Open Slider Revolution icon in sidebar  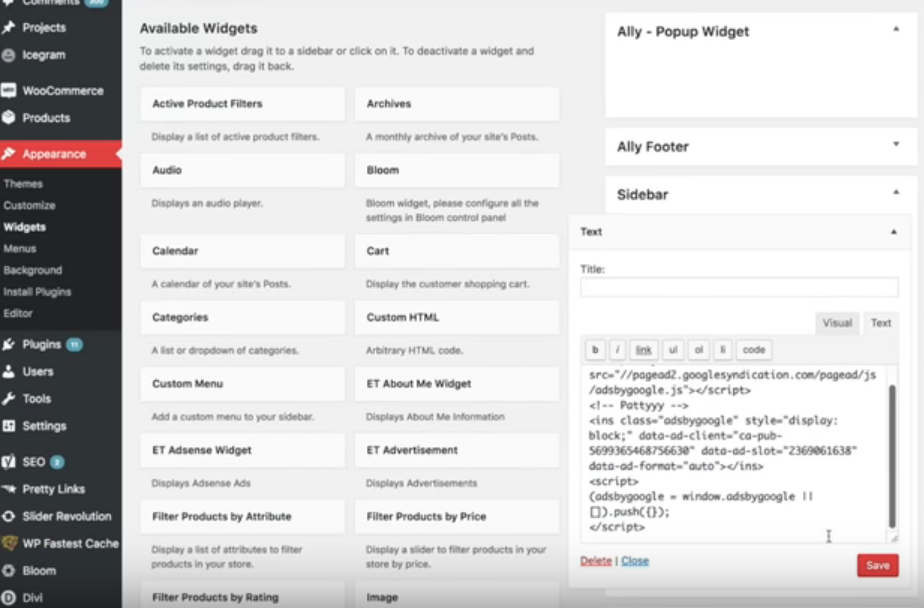click(x=8, y=516)
